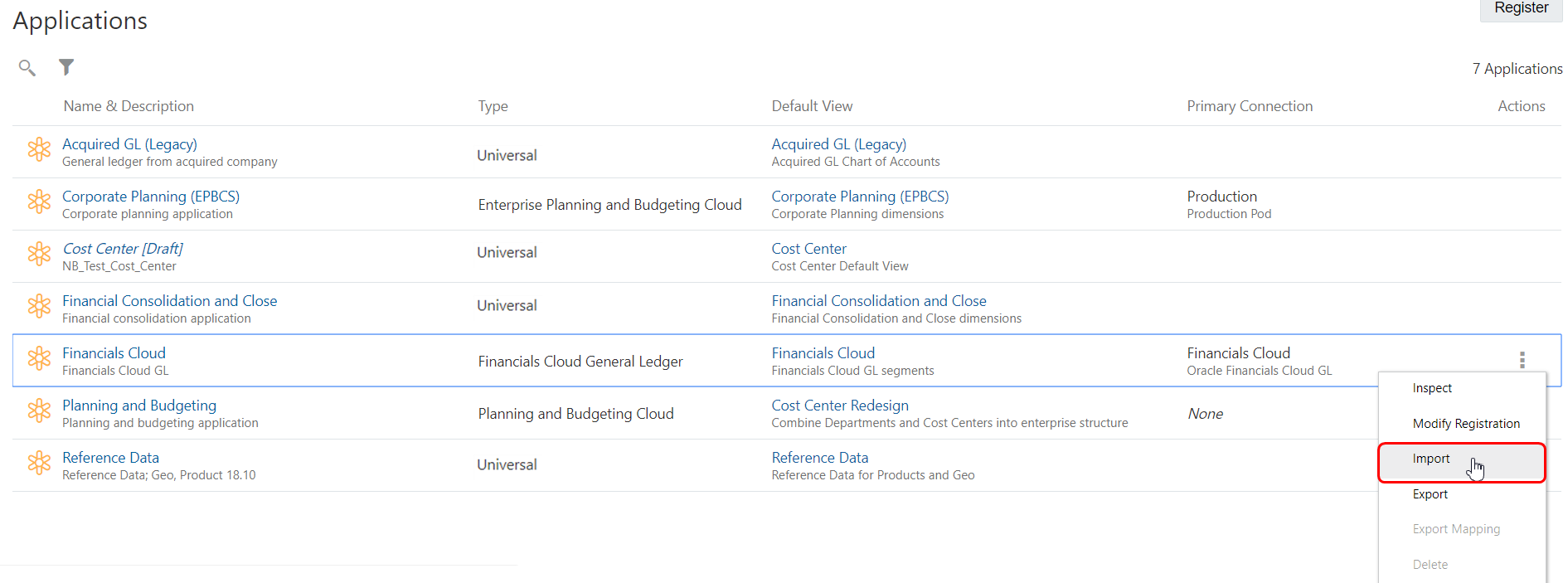The height and width of the screenshot is (583, 1568).
Task: Click the Universal type in the Reference Data row
Action: (507, 465)
